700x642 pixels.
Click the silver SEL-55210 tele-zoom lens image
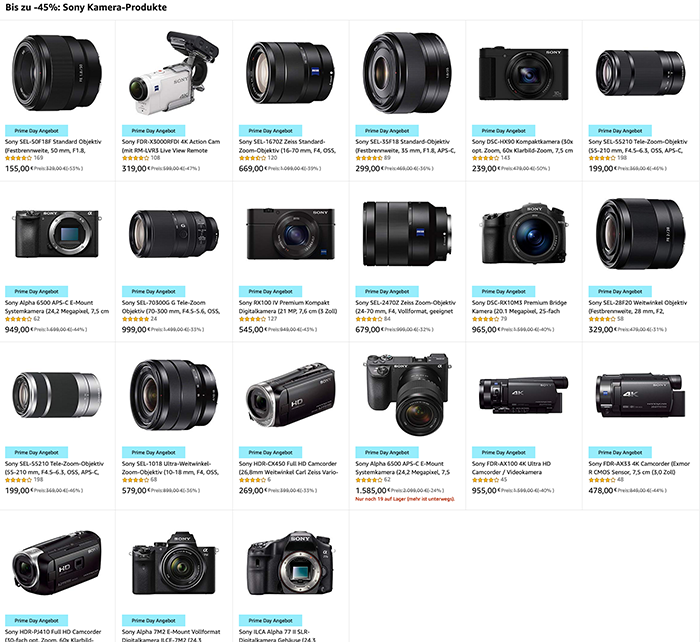(x=57, y=395)
